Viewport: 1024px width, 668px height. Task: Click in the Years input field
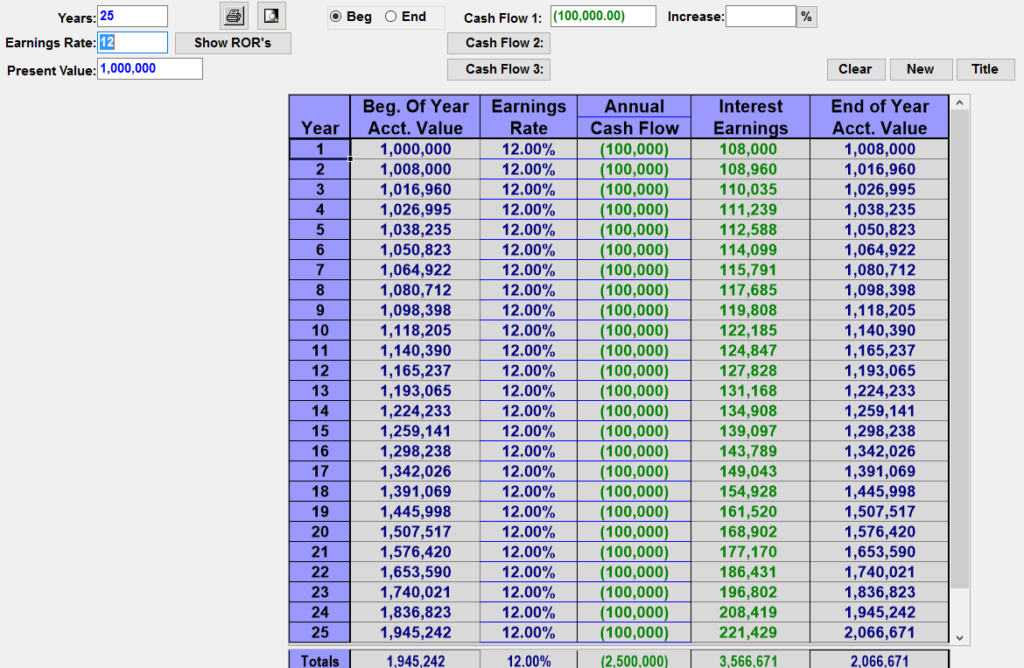[x=132, y=17]
